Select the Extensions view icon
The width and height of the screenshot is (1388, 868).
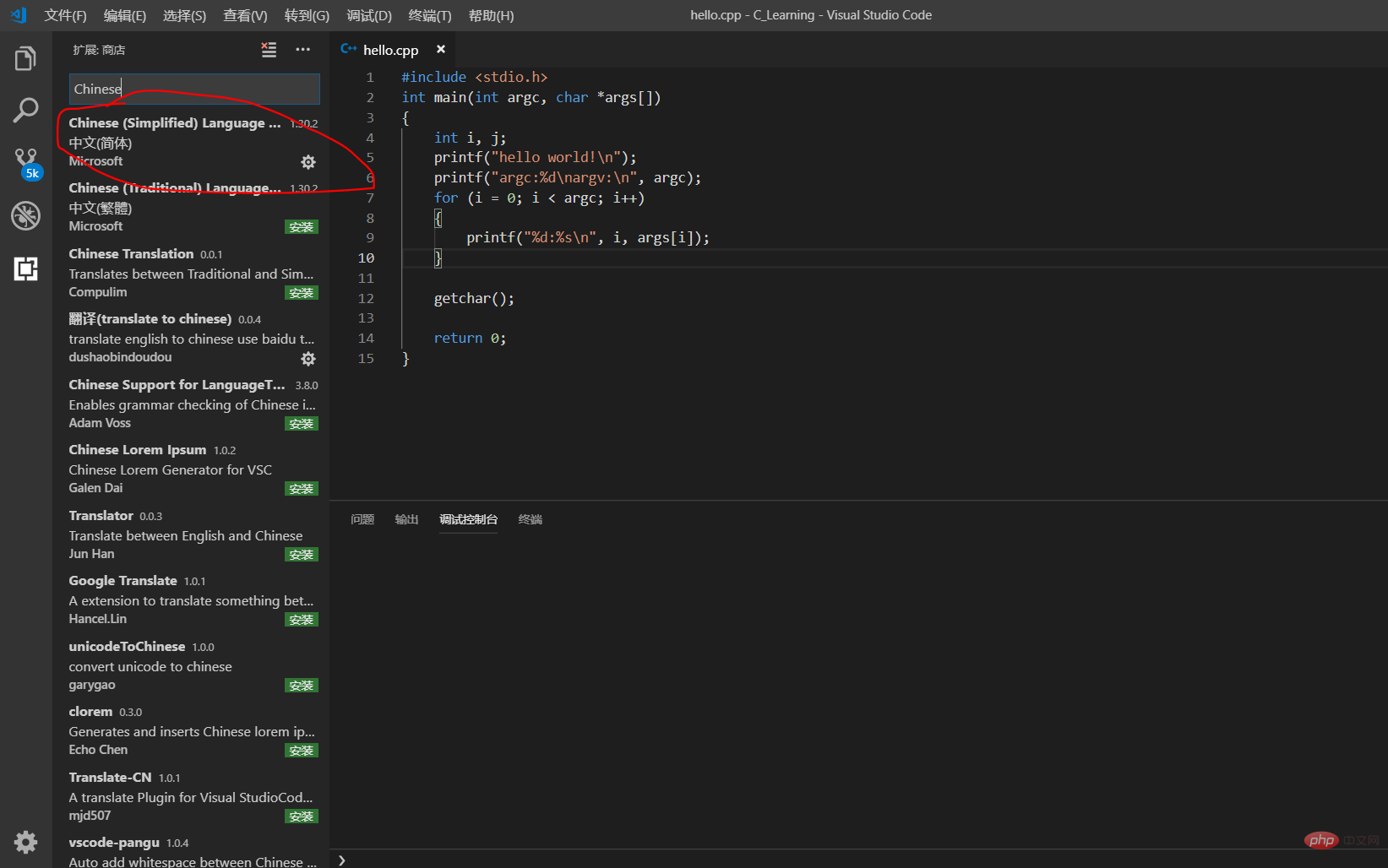tap(25, 269)
